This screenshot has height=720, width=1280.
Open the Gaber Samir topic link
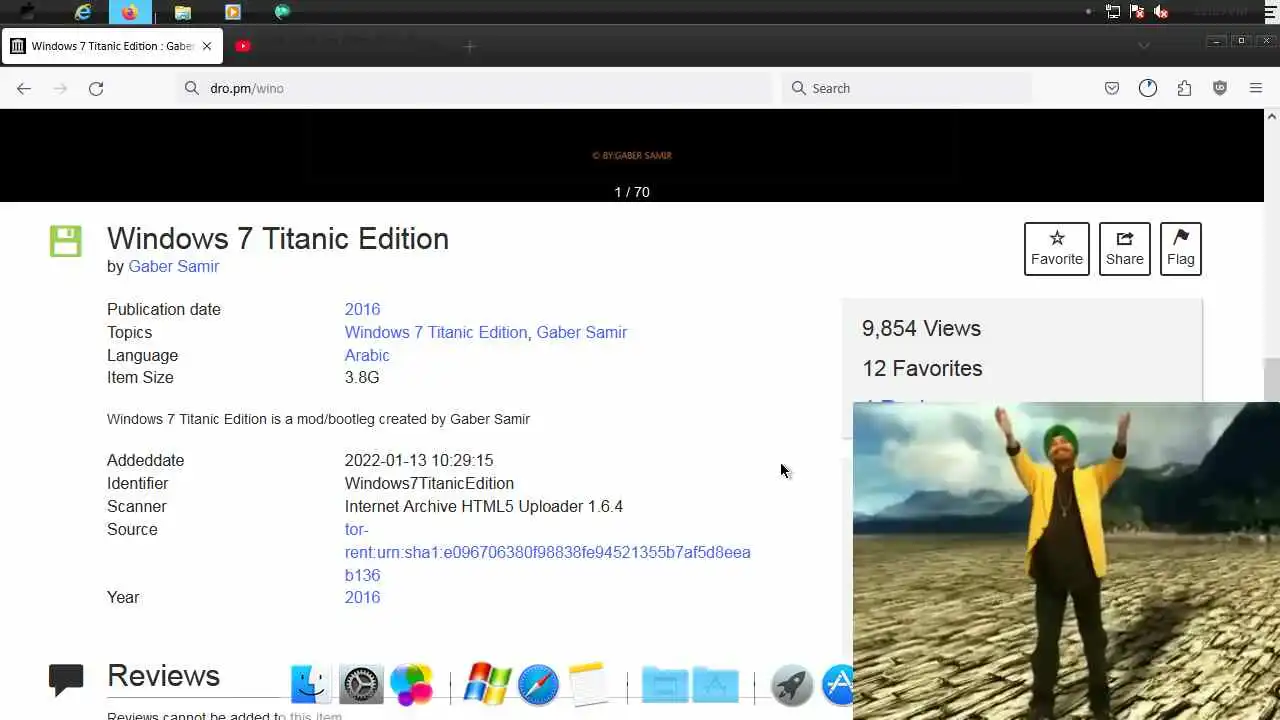tap(581, 332)
